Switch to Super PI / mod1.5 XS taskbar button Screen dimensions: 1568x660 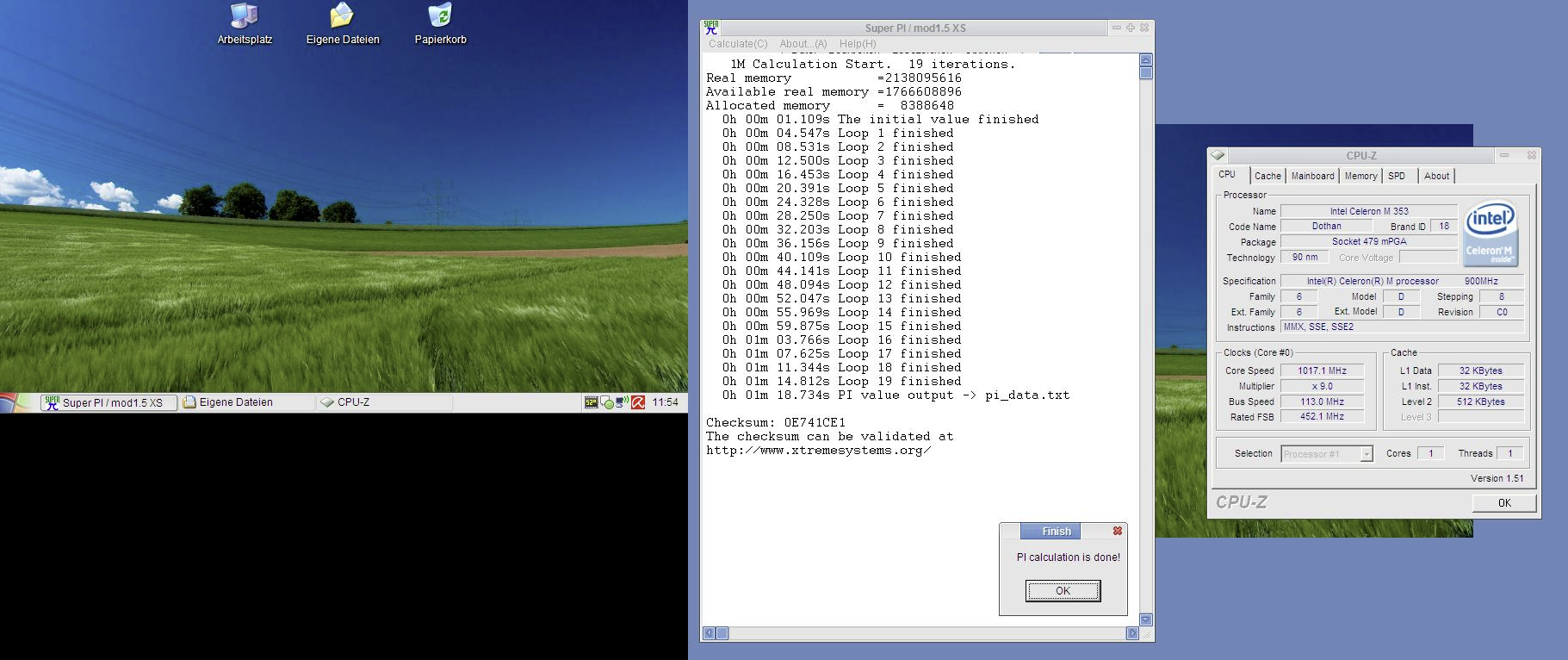pyautogui.click(x=109, y=402)
